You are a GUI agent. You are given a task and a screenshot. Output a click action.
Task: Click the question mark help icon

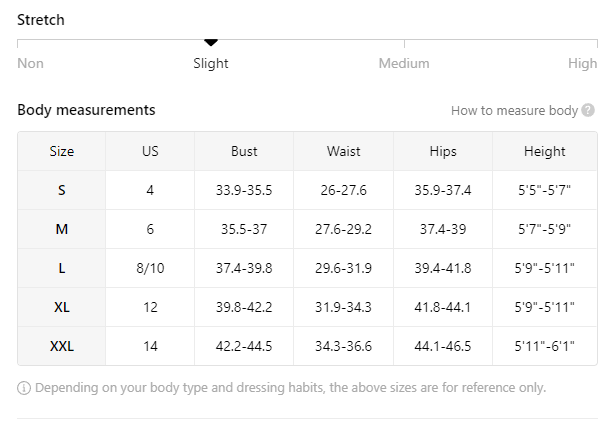click(x=588, y=111)
